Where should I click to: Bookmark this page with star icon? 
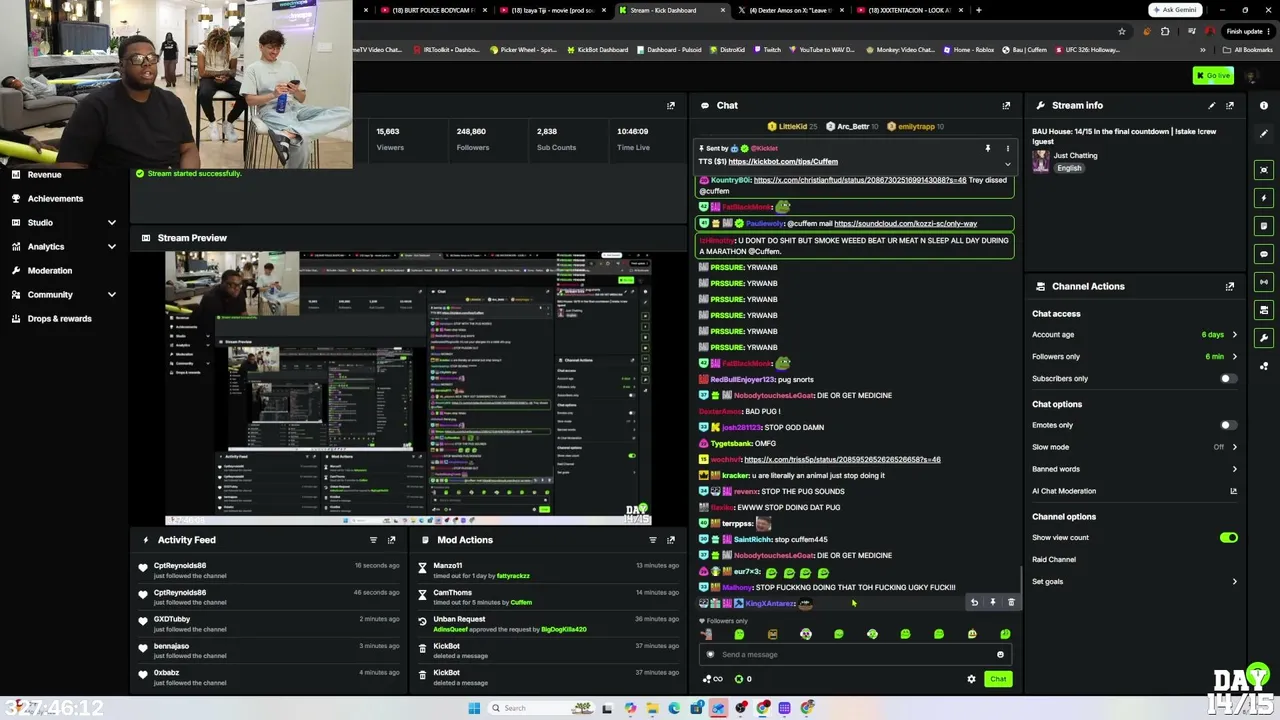[1121, 31]
